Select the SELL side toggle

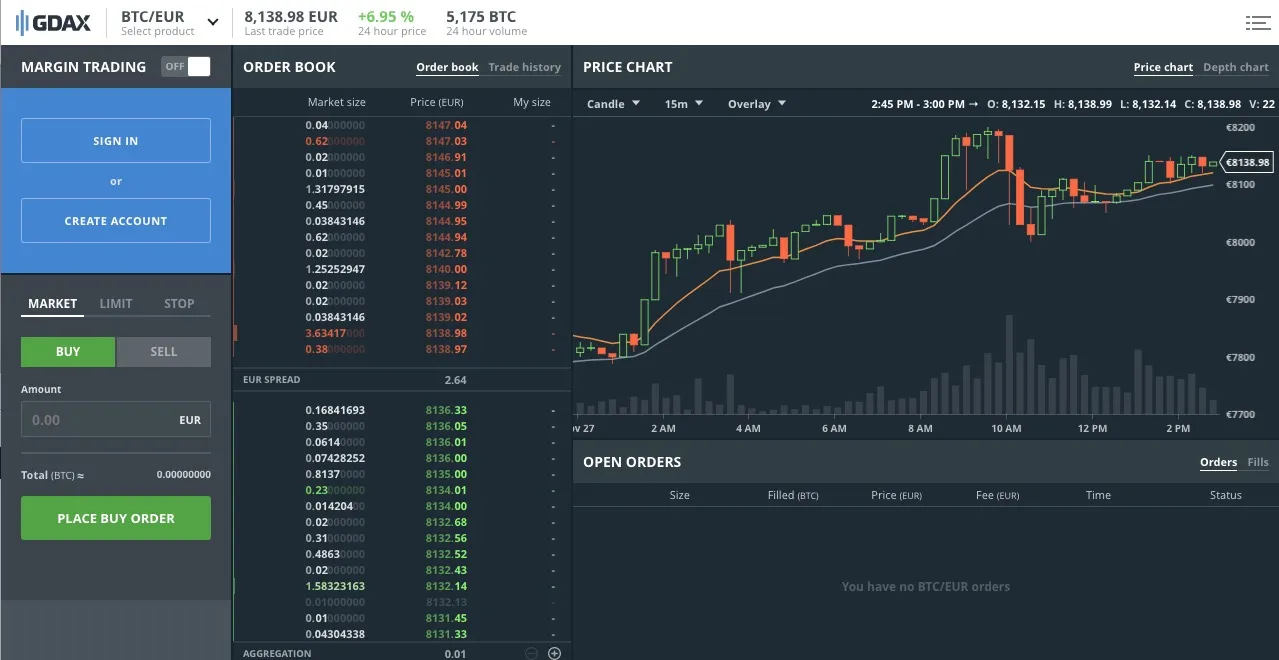tap(164, 352)
